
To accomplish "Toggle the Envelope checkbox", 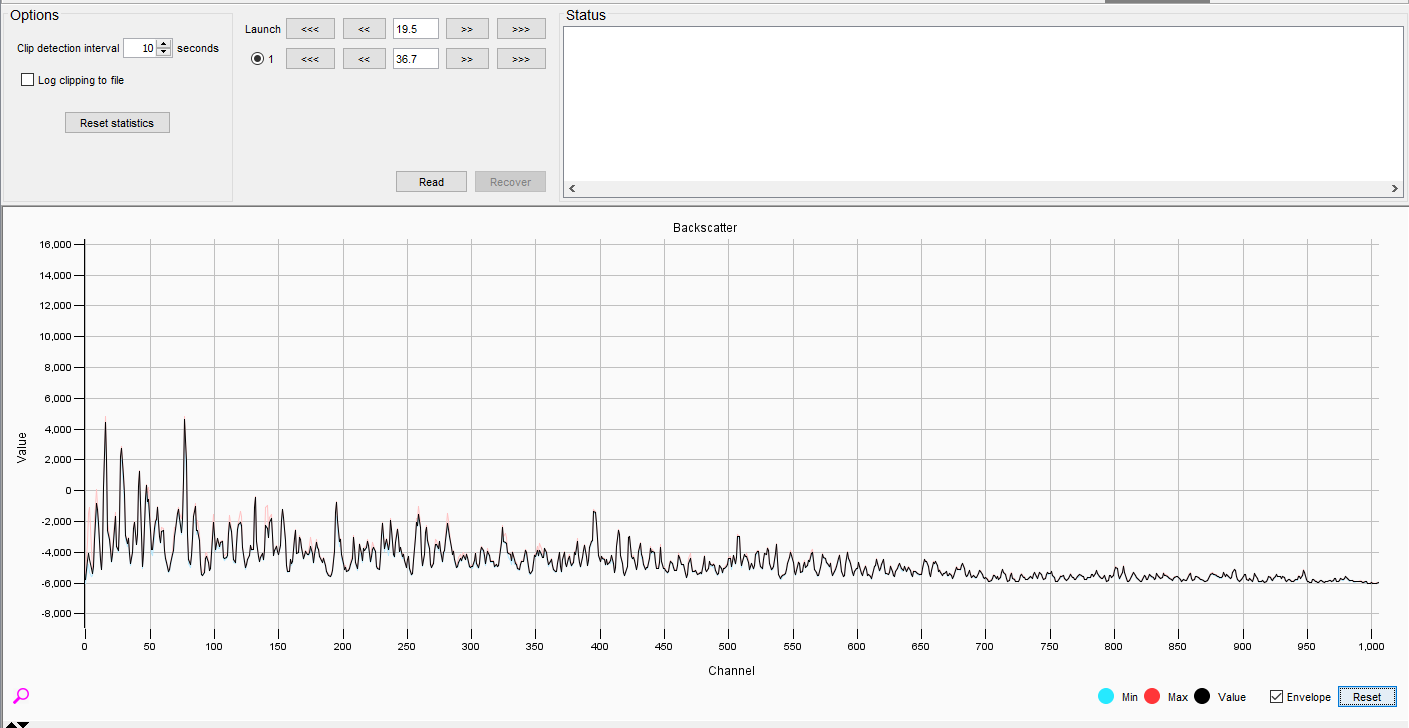I will pos(1276,697).
